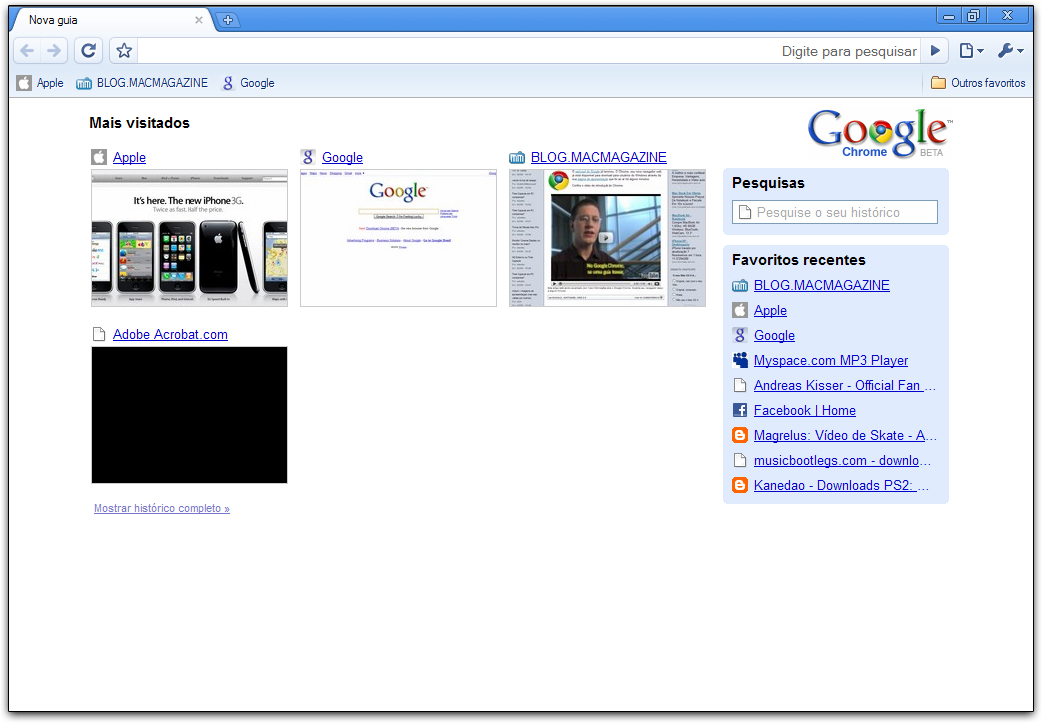Go back using the back arrow

coord(27,51)
